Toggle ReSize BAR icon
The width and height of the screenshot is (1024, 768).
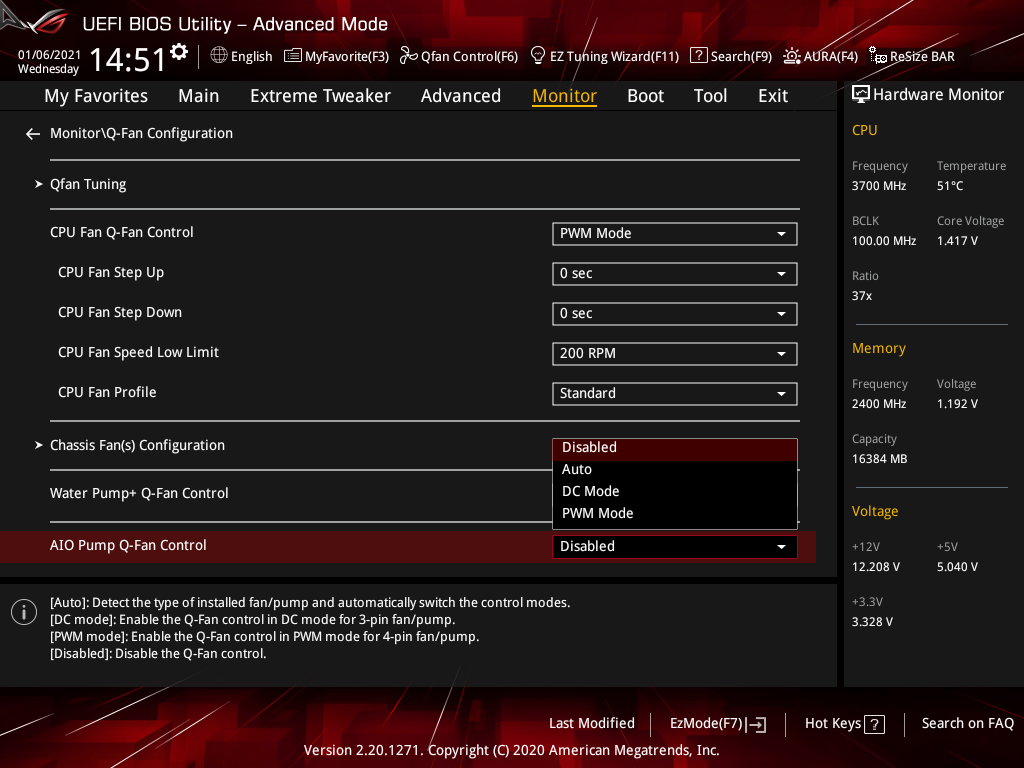[x=878, y=56]
